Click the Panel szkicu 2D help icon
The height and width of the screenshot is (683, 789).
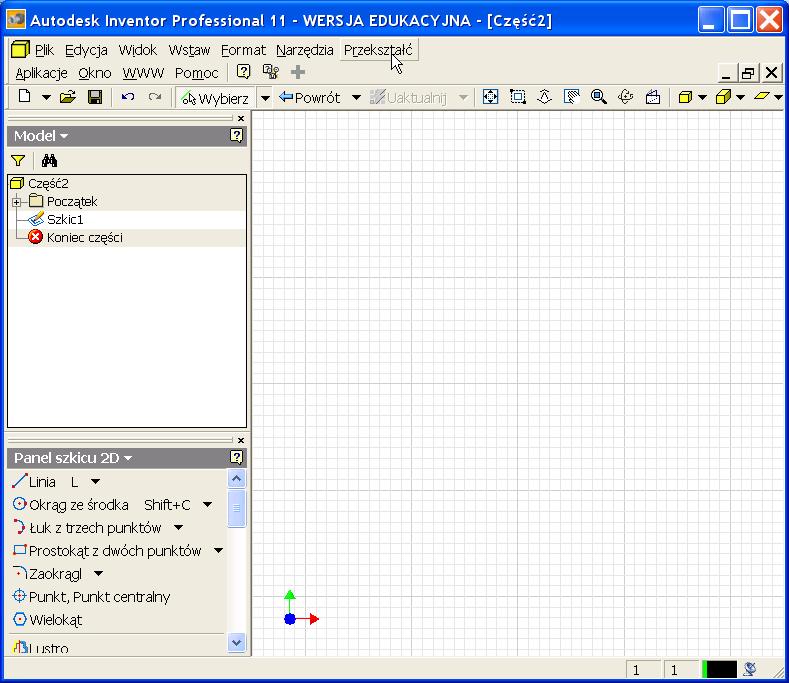(x=236, y=458)
